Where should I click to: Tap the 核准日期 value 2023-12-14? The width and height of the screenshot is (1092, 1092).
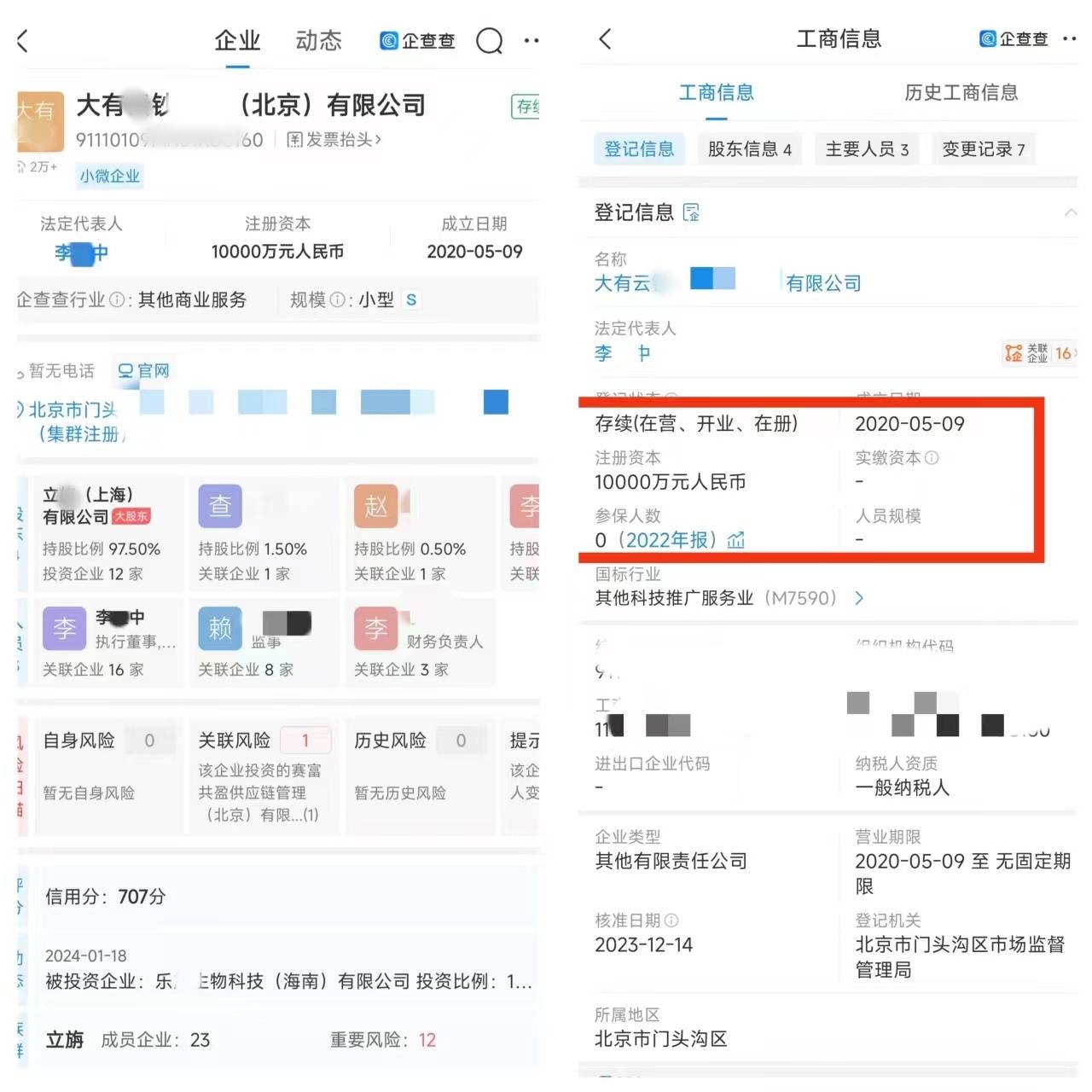click(x=643, y=944)
